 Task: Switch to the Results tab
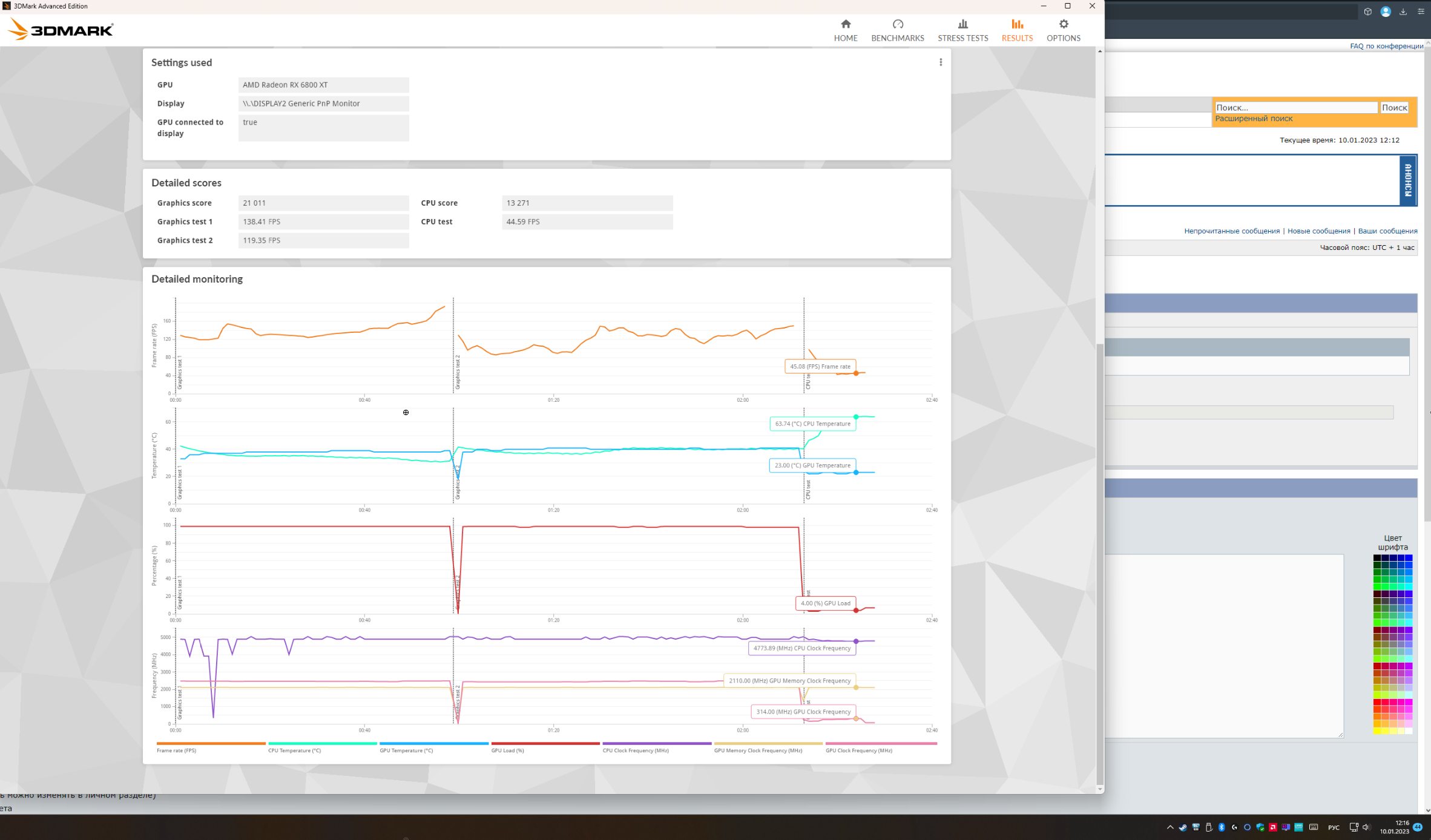pyautogui.click(x=1016, y=30)
